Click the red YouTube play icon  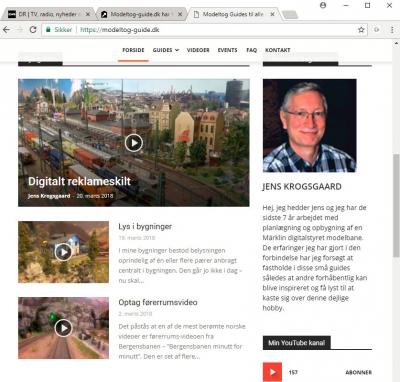[272, 372]
